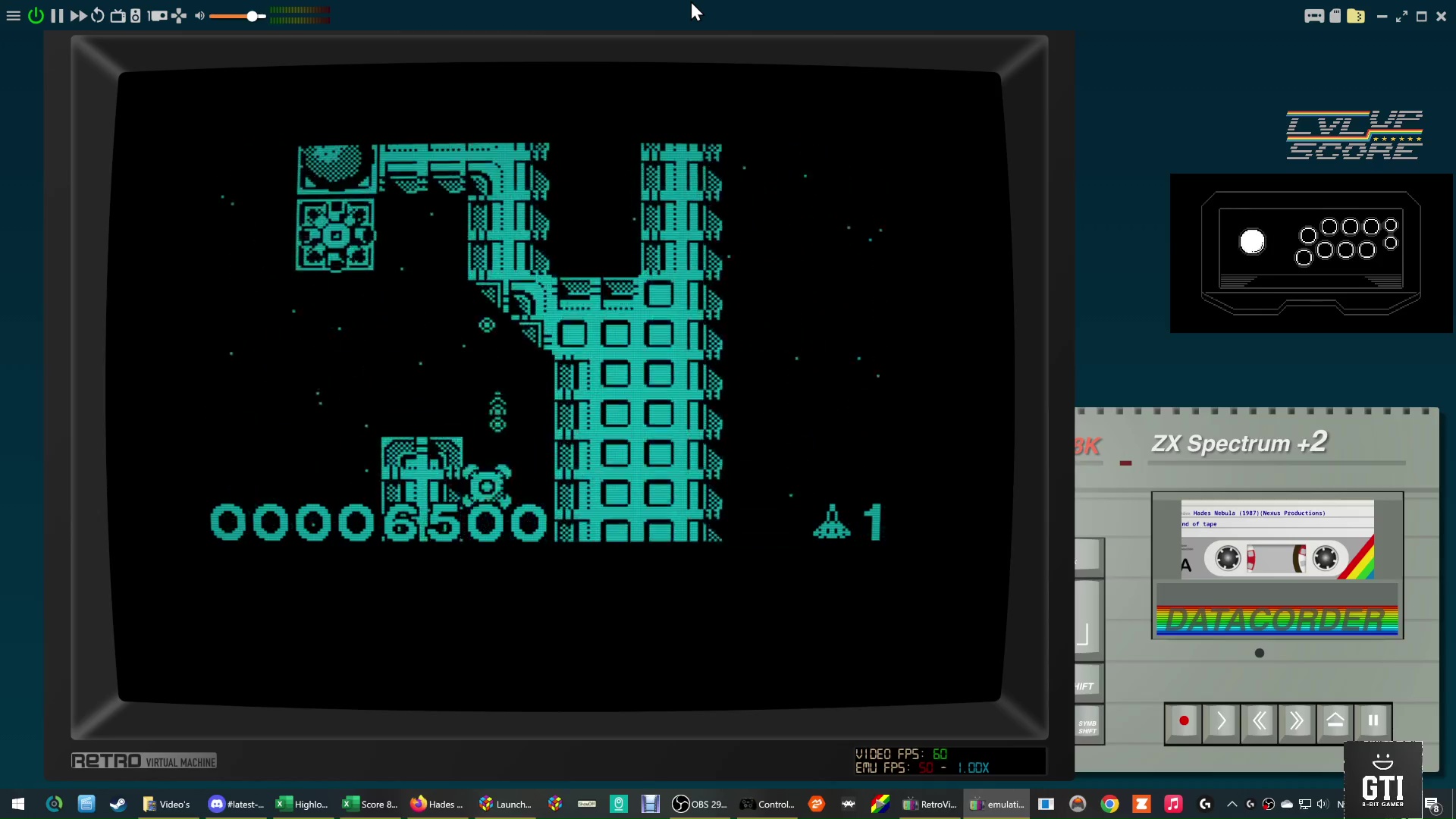The width and height of the screenshot is (1456, 819).
Task: Click the SYMB SHIFT key on Spectrum keyboard
Action: (1088, 726)
